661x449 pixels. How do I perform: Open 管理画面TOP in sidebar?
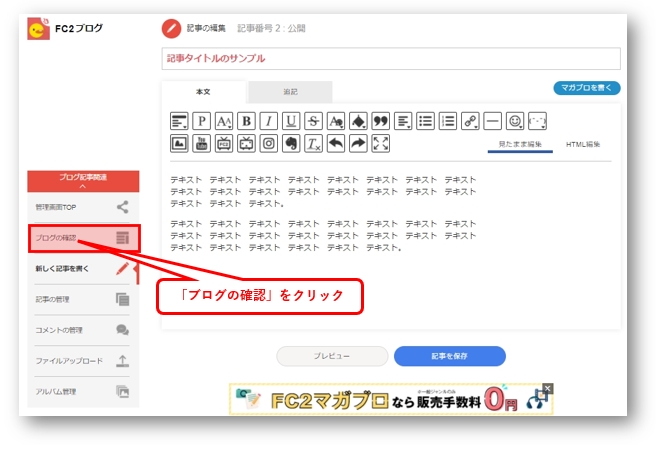(82, 207)
